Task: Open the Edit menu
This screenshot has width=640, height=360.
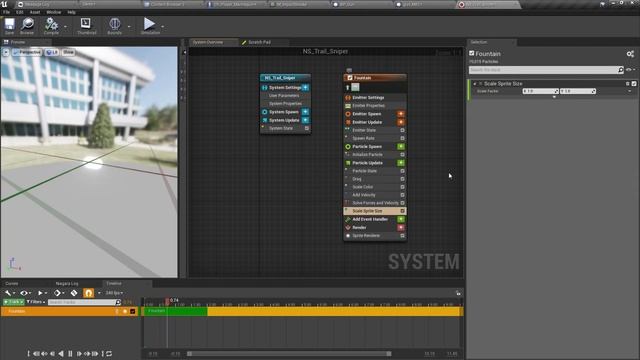Action: (x=20, y=12)
